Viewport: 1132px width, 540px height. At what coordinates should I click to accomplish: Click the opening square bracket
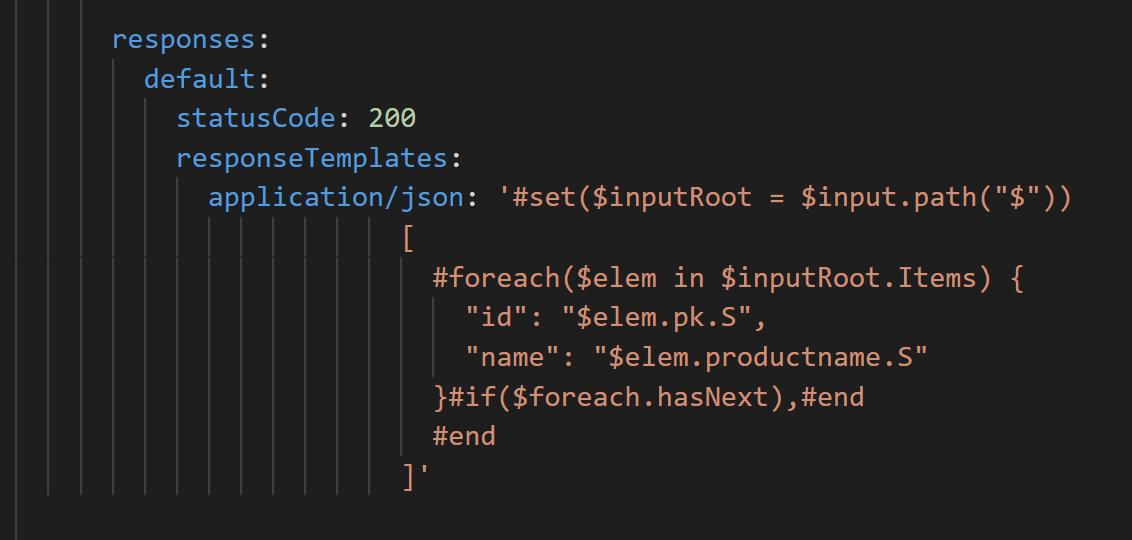[x=409, y=238]
